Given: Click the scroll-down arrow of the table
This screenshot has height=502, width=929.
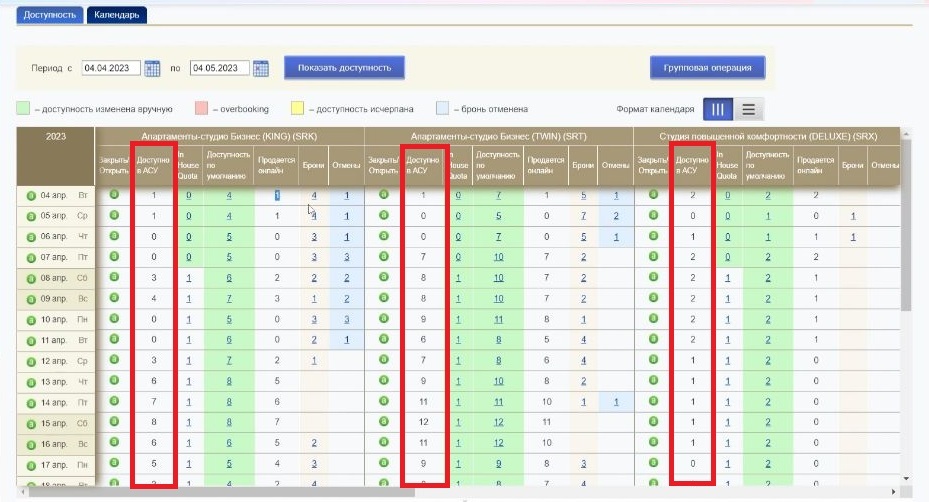Looking at the screenshot, I should 906,478.
